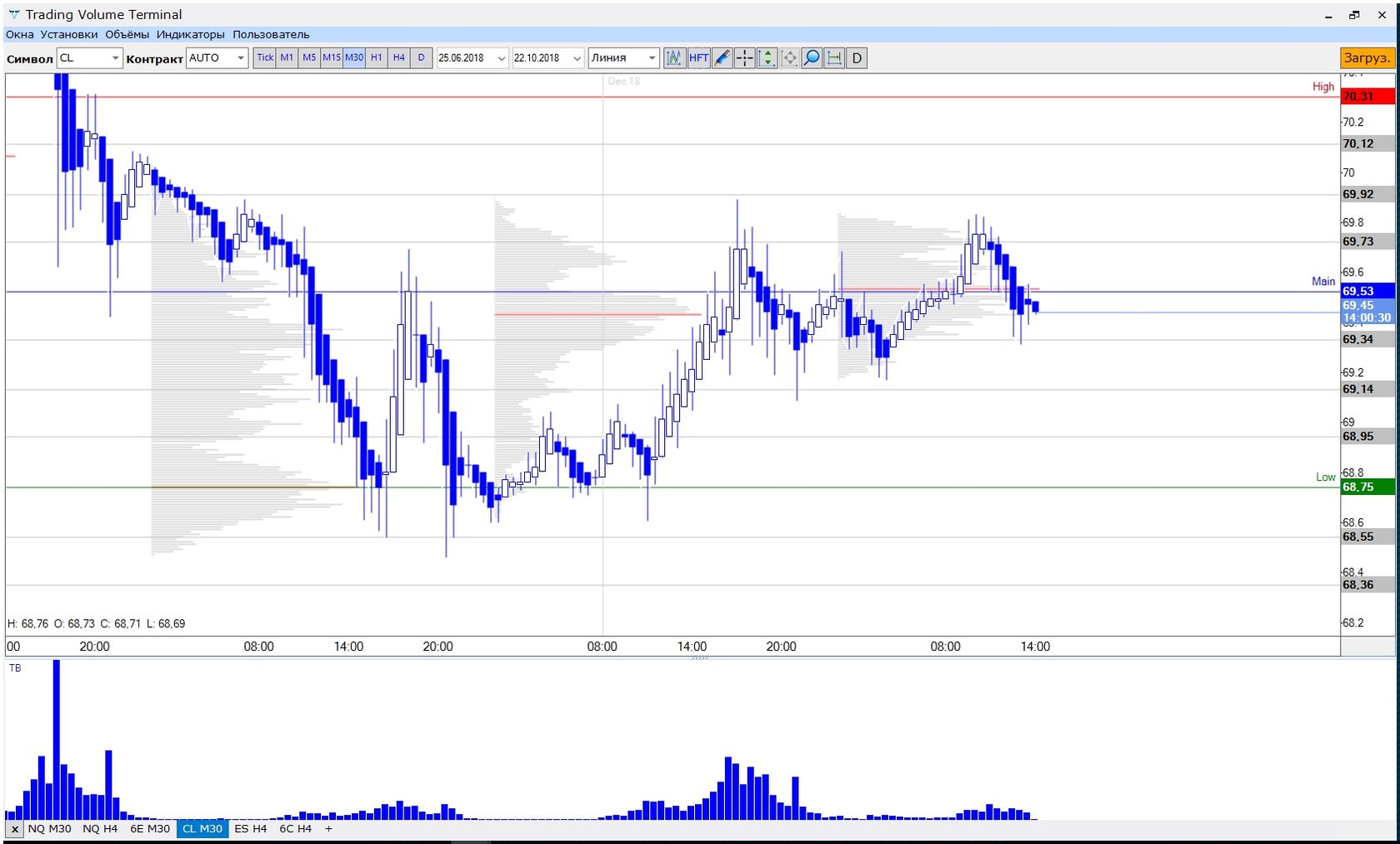
Task: Click the D toolbar icon beside the ruler
Action: click(x=857, y=58)
